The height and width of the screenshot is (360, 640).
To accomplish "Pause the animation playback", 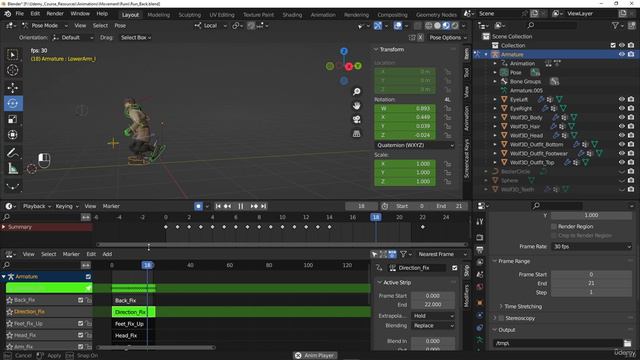I will pyautogui.click(x=241, y=206).
